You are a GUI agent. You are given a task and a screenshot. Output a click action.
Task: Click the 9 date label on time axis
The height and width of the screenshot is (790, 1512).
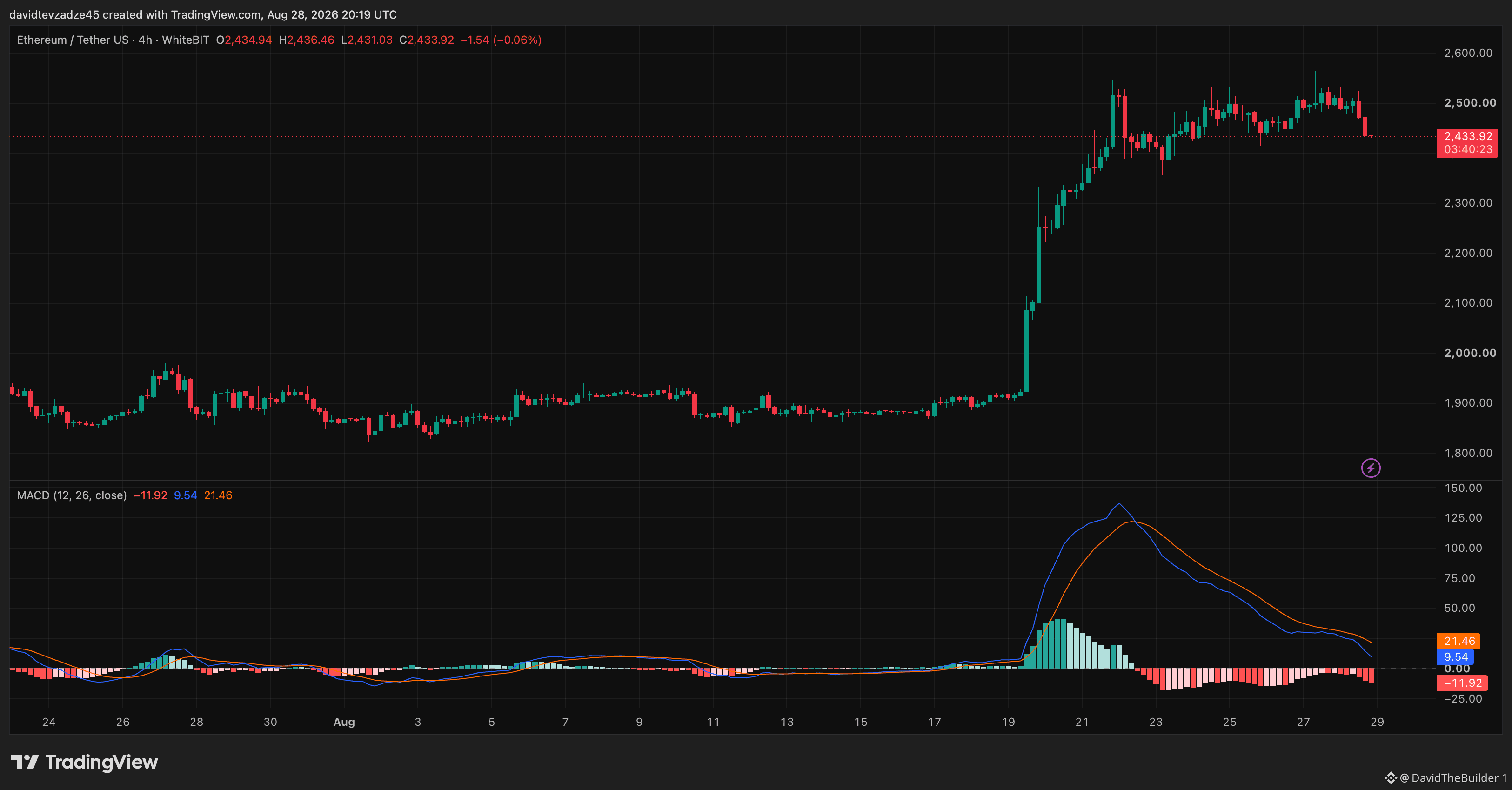639,722
